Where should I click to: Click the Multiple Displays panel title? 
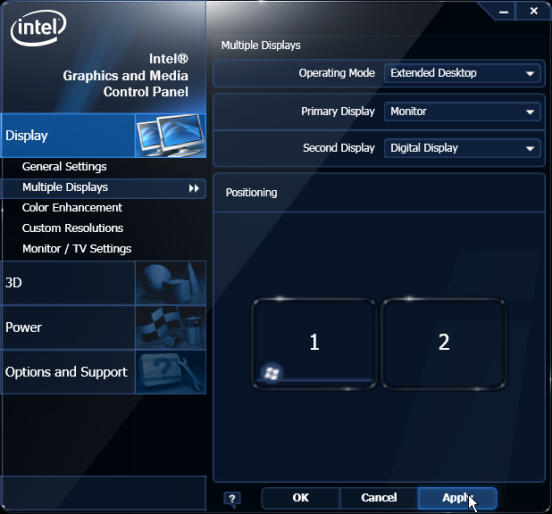(x=261, y=45)
